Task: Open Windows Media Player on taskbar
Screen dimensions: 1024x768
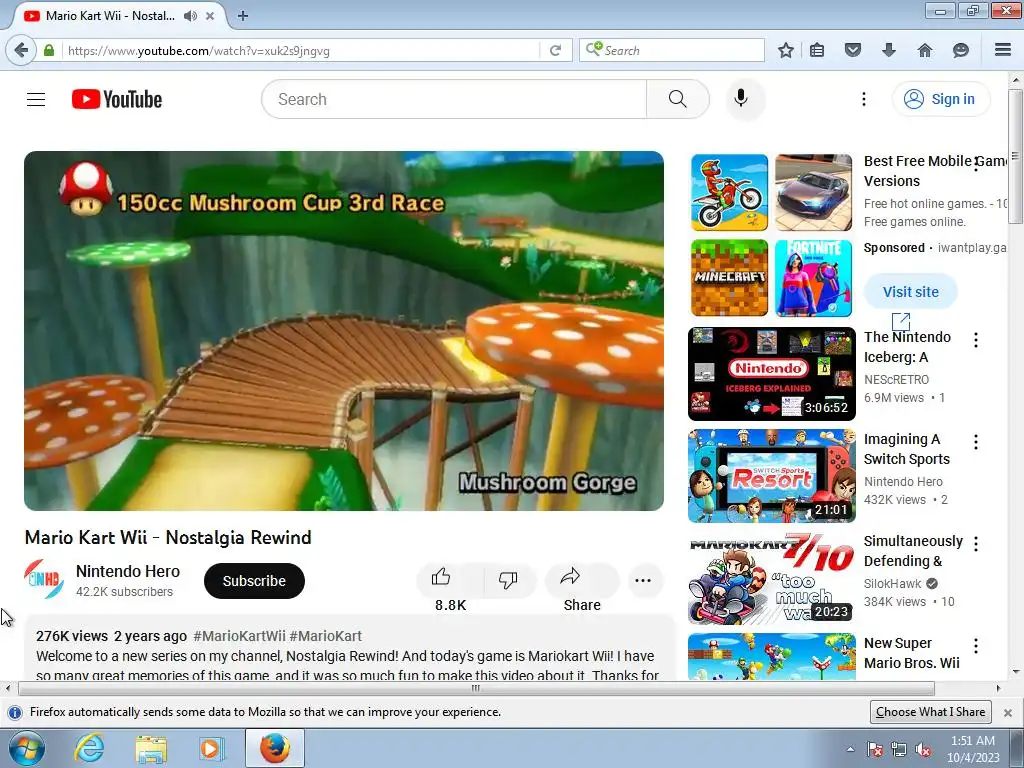Action: click(x=211, y=748)
